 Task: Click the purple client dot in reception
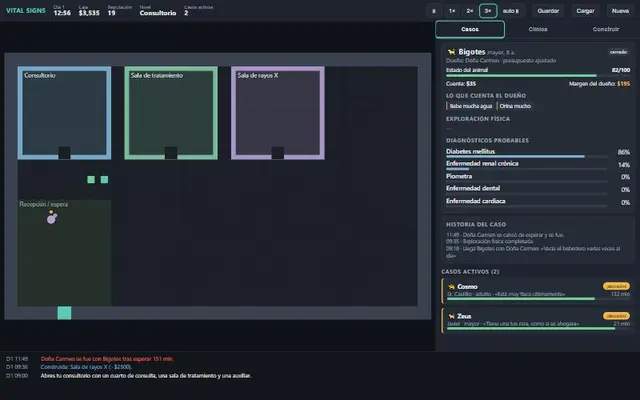[x=51, y=220]
